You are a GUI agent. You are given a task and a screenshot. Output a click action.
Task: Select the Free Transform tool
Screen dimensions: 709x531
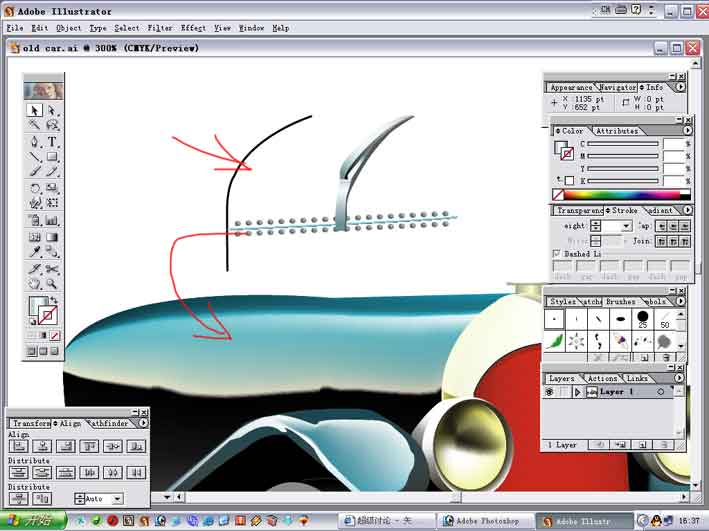(52, 203)
